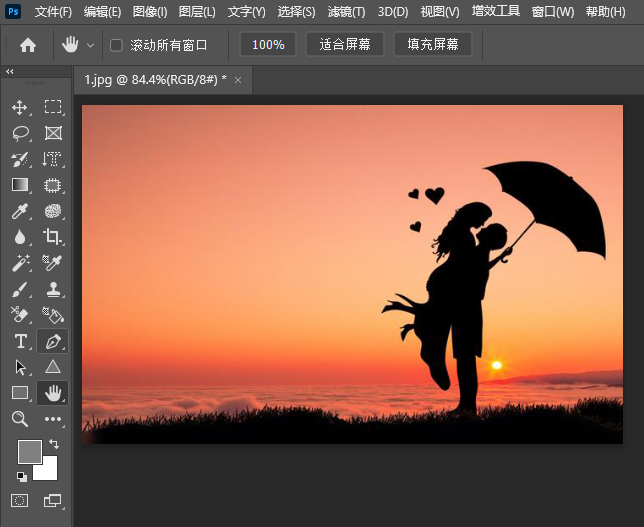Select the Horizontal Type tool
Viewport: 644px width, 527px height.
tap(20, 341)
